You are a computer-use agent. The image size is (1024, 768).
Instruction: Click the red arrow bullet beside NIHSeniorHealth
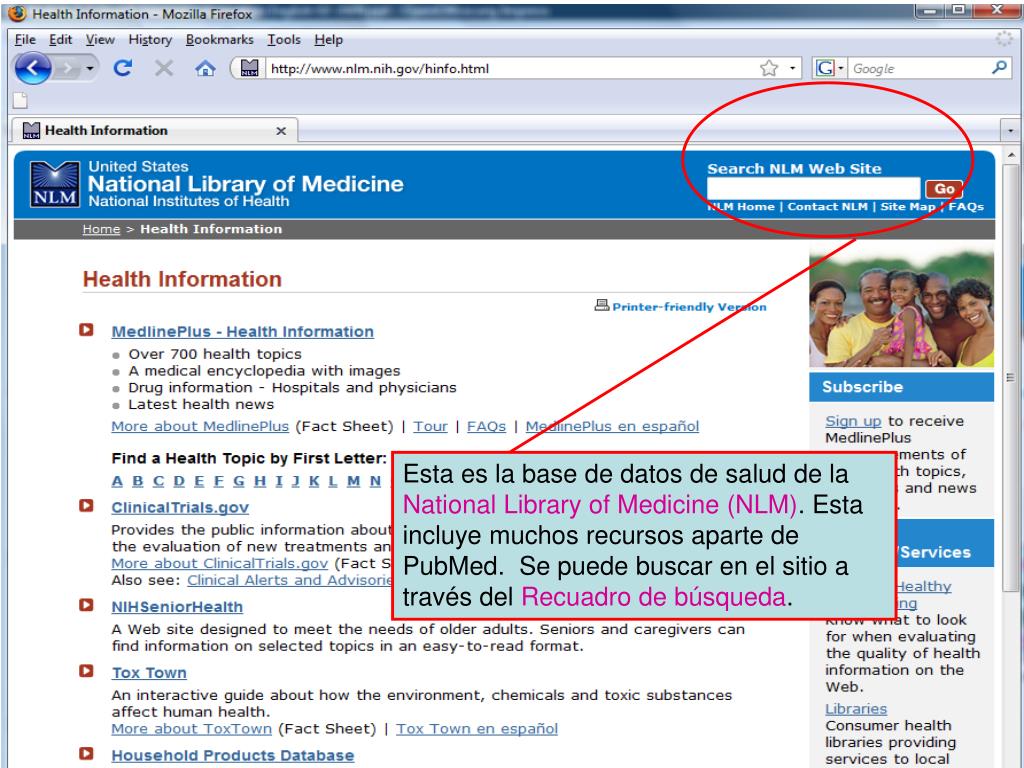[x=86, y=605]
